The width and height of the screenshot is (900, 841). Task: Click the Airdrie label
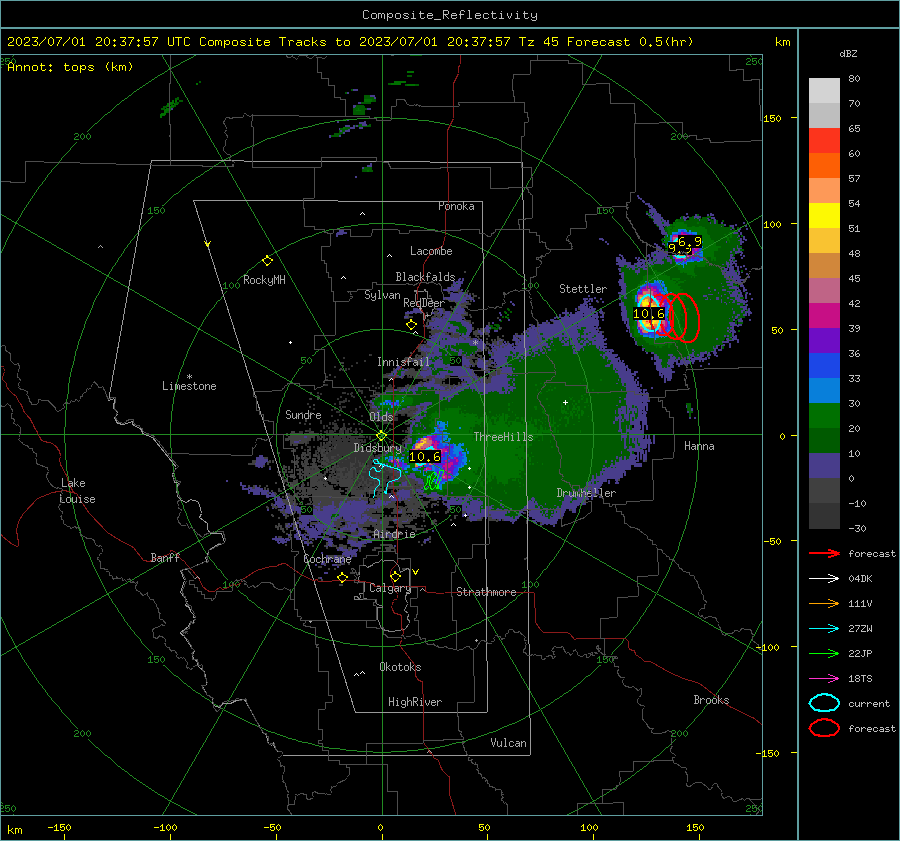[394, 534]
